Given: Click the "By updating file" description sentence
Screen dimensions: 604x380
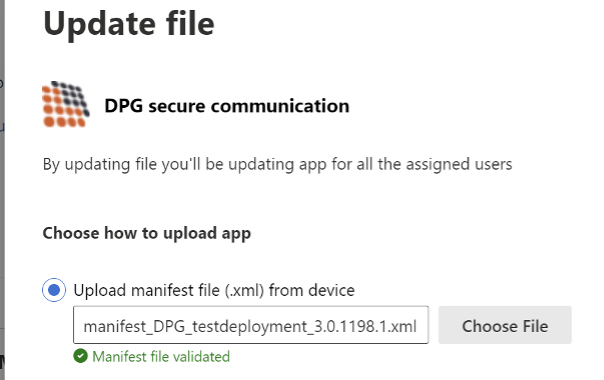Looking at the screenshot, I should (277, 165).
